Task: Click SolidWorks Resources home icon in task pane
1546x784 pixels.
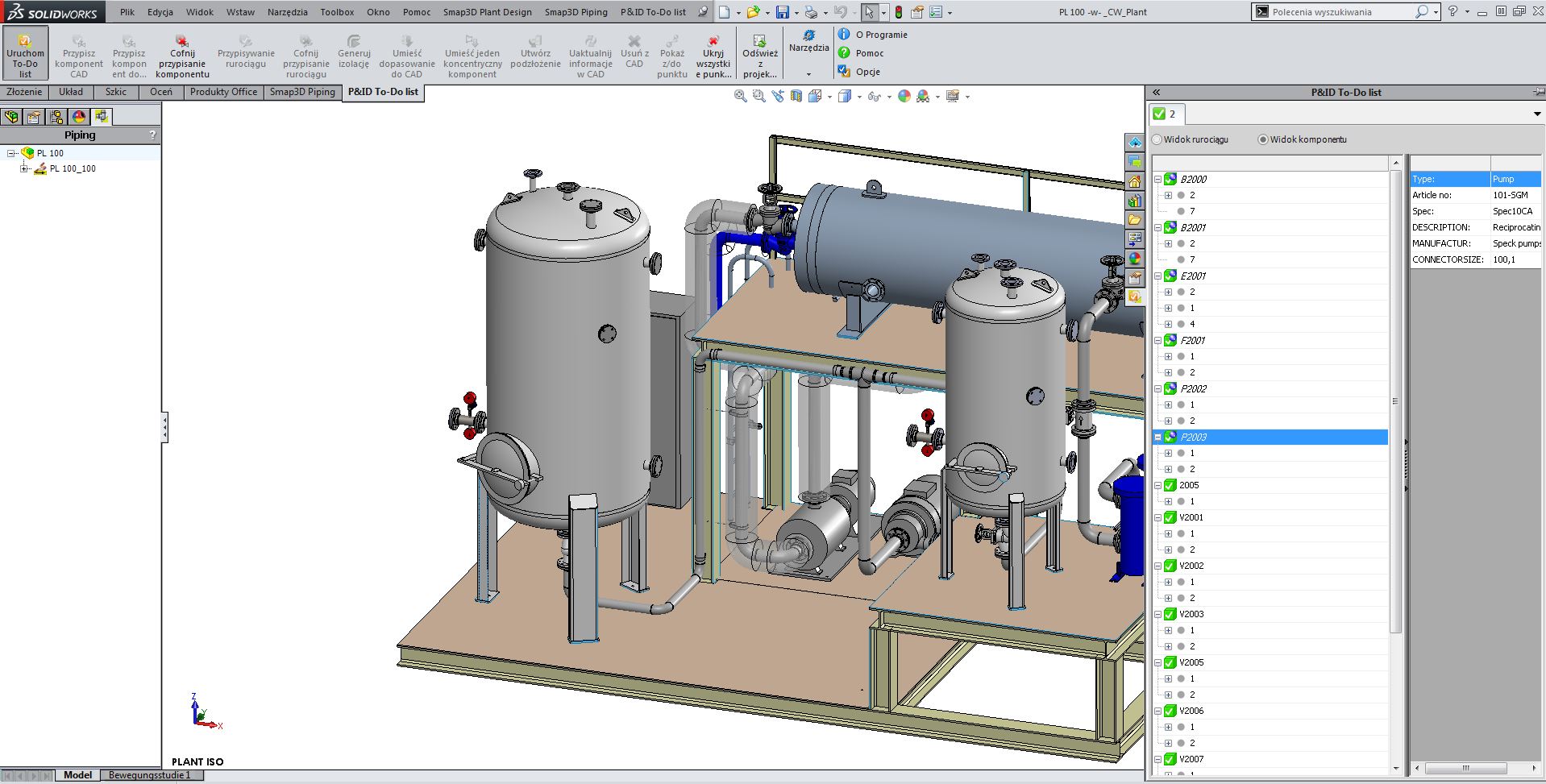Action: click(x=1135, y=181)
